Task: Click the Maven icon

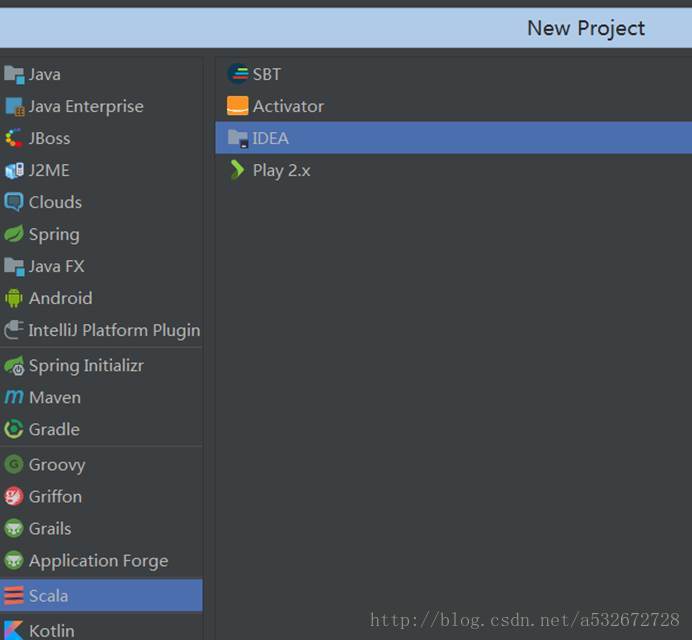Action: [x=14, y=397]
